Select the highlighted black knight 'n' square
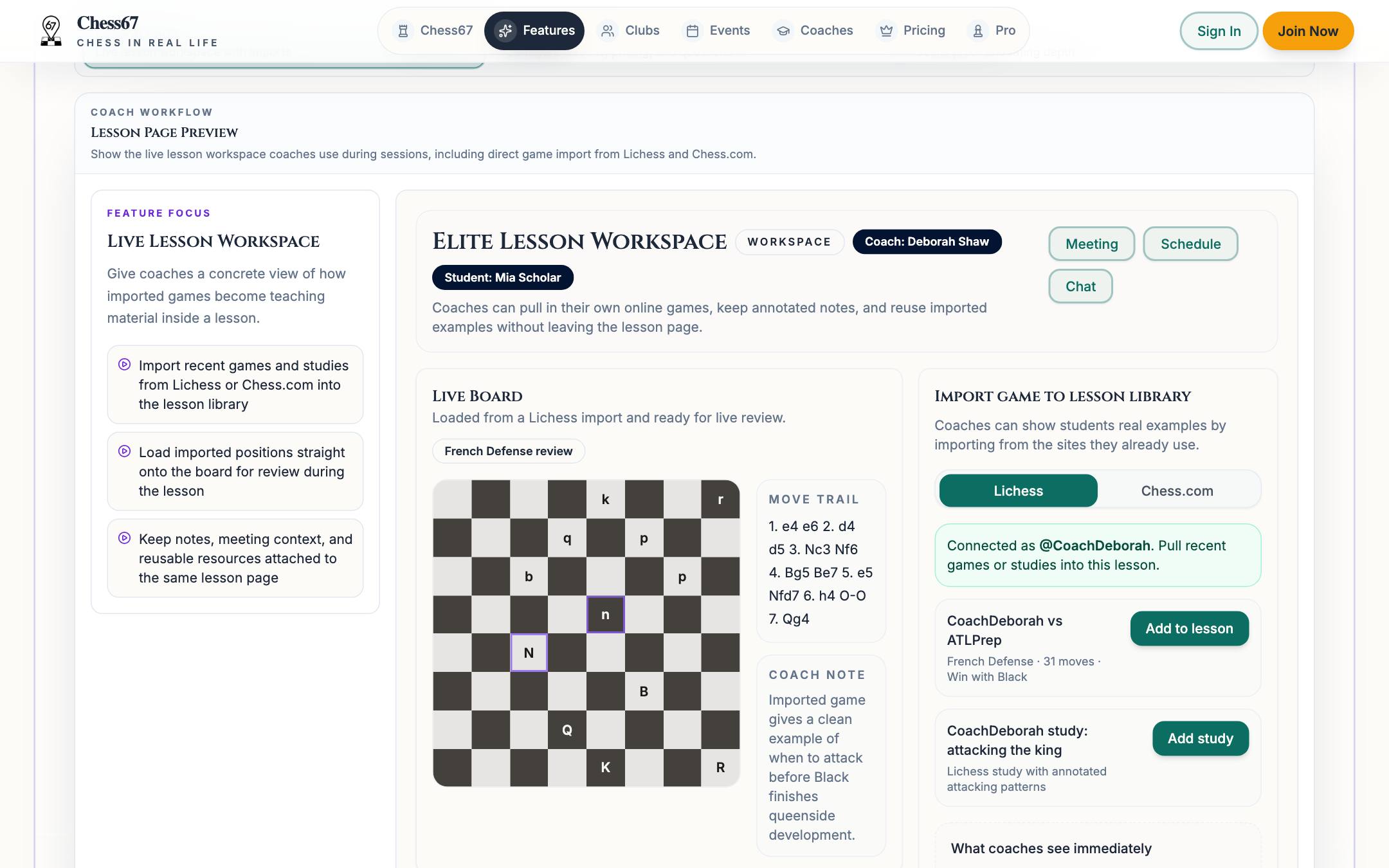1389x868 pixels. (605, 615)
